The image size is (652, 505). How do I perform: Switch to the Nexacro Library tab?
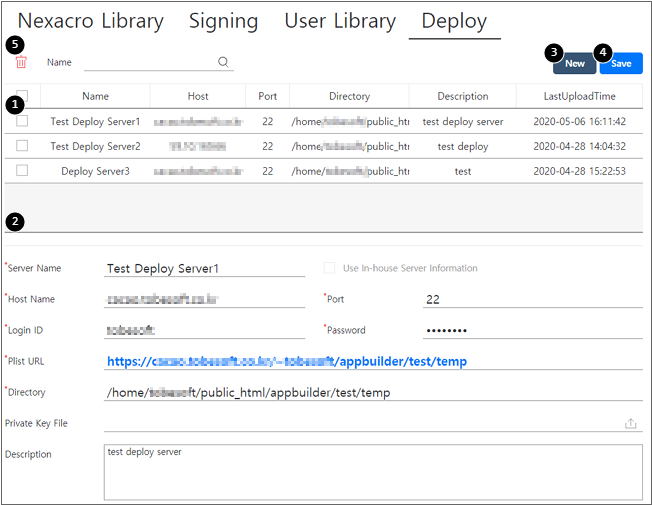91,21
